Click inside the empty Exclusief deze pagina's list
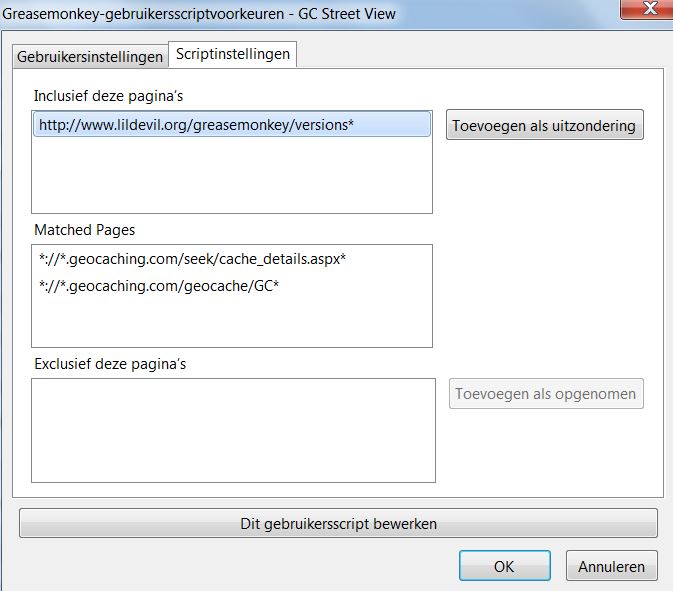 pyautogui.click(x=233, y=430)
